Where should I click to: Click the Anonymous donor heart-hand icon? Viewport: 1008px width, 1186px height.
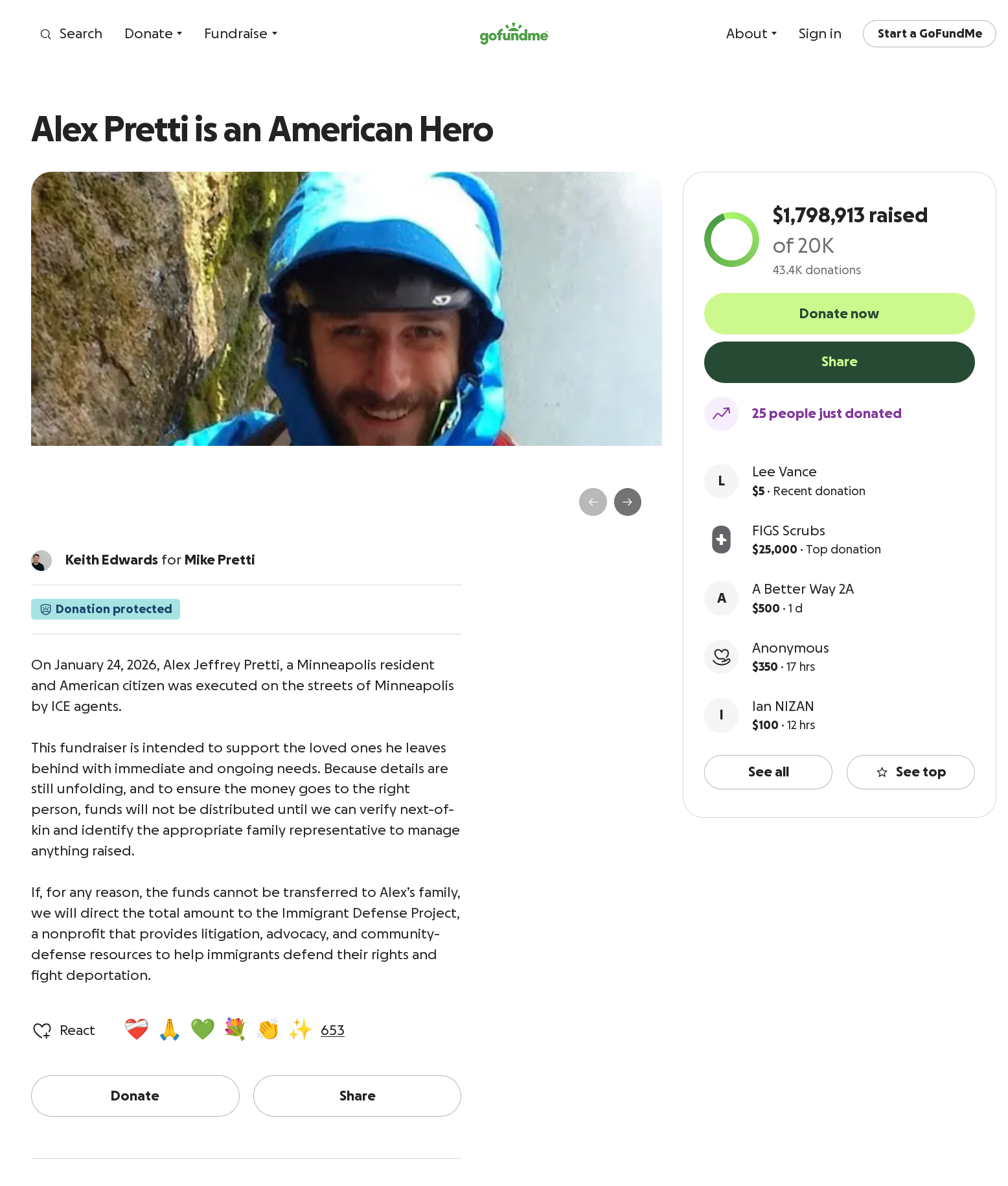point(721,657)
